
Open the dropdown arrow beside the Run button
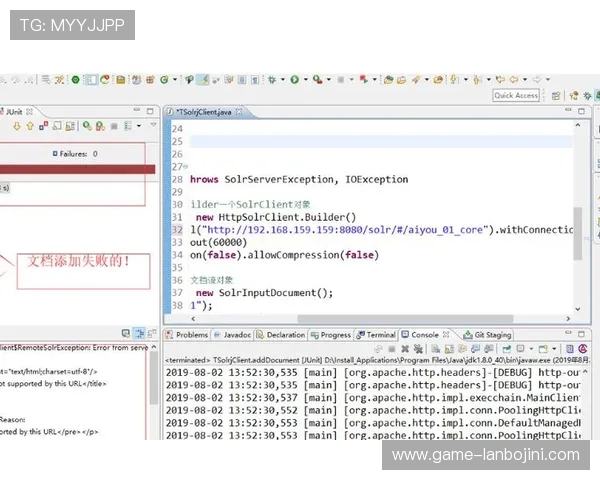coord(305,79)
